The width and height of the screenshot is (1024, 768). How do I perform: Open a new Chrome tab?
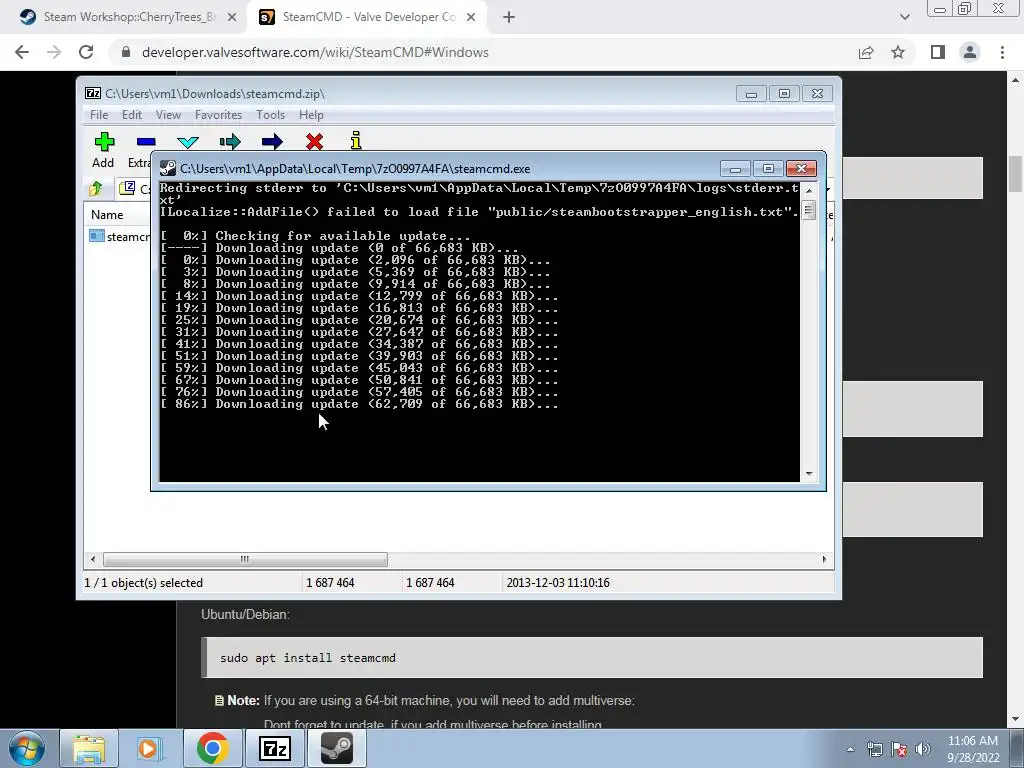point(509,18)
